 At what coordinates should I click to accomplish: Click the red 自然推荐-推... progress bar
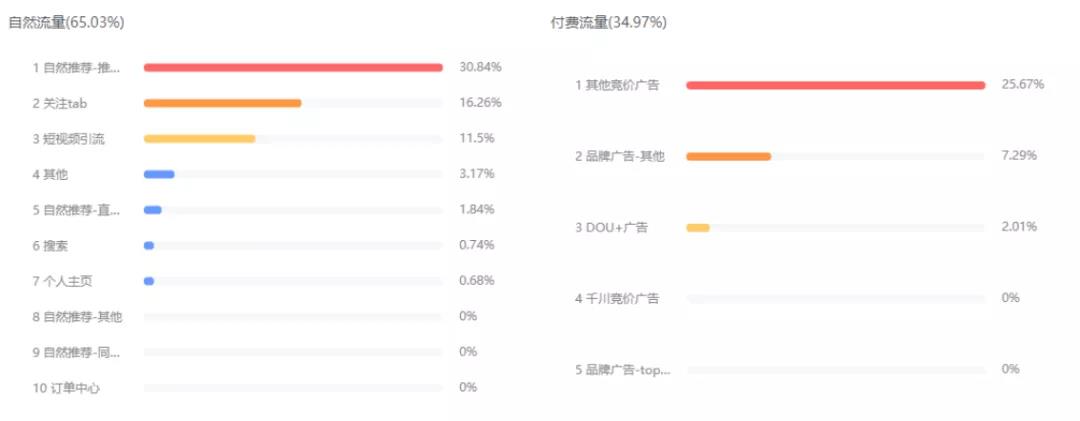[x=292, y=67]
